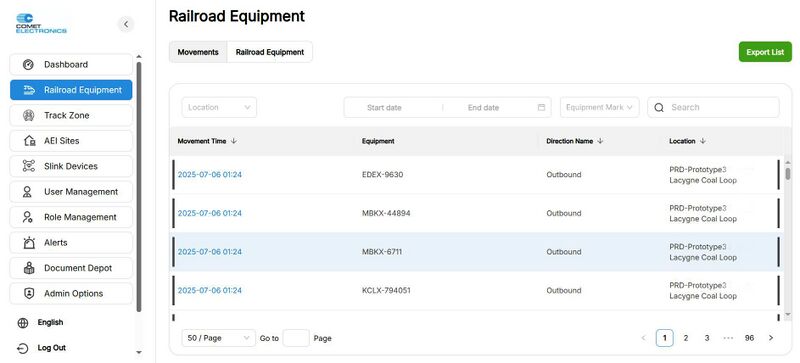Sort by Location column arrow
800x363 pixels.
tap(703, 141)
